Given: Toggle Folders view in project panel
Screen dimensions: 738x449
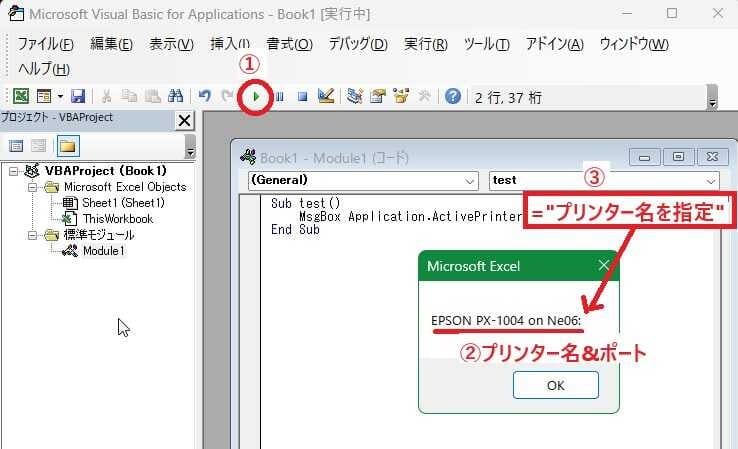Looking at the screenshot, I should coord(67,146).
